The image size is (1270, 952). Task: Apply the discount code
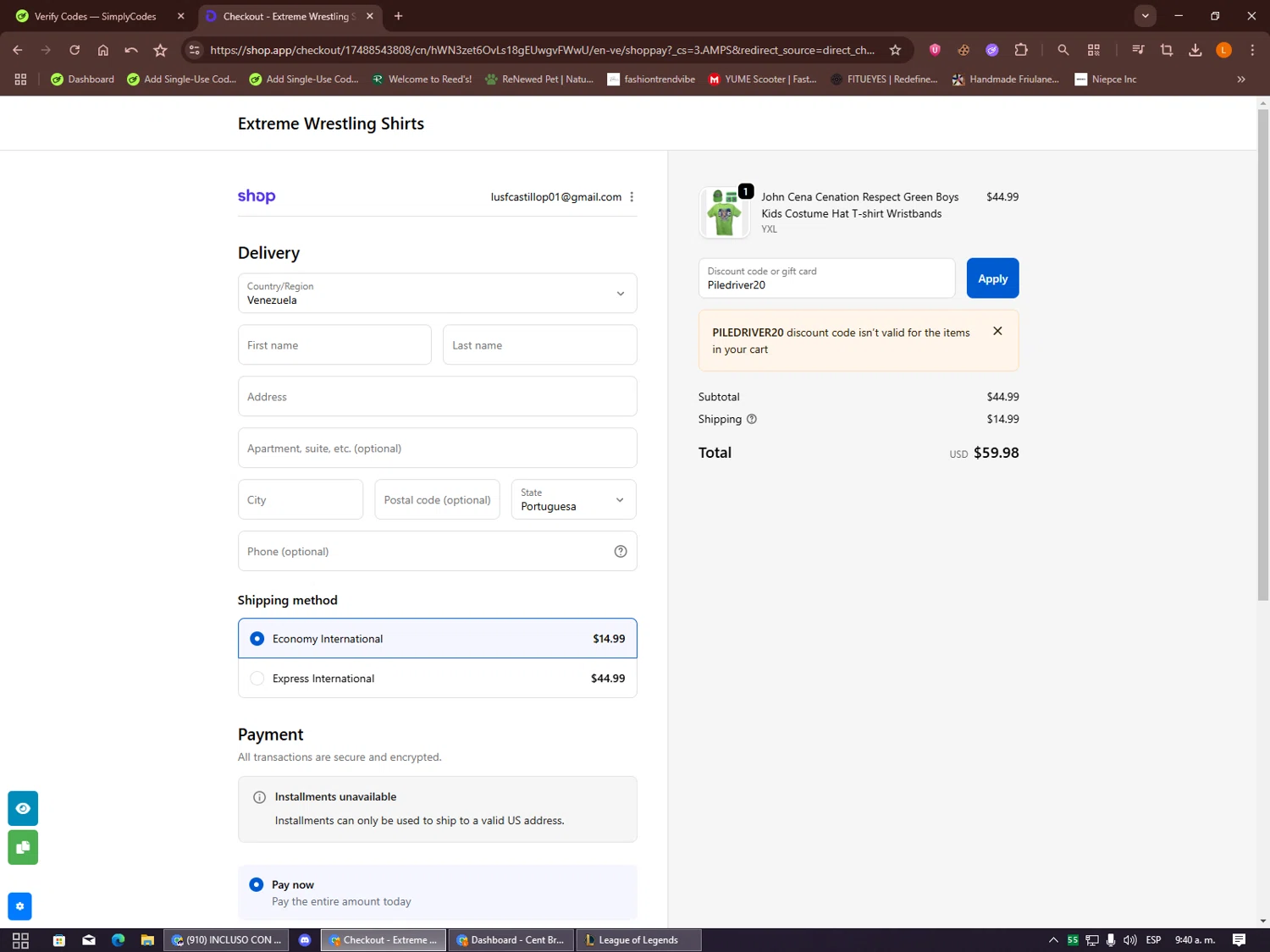tap(992, 278)
